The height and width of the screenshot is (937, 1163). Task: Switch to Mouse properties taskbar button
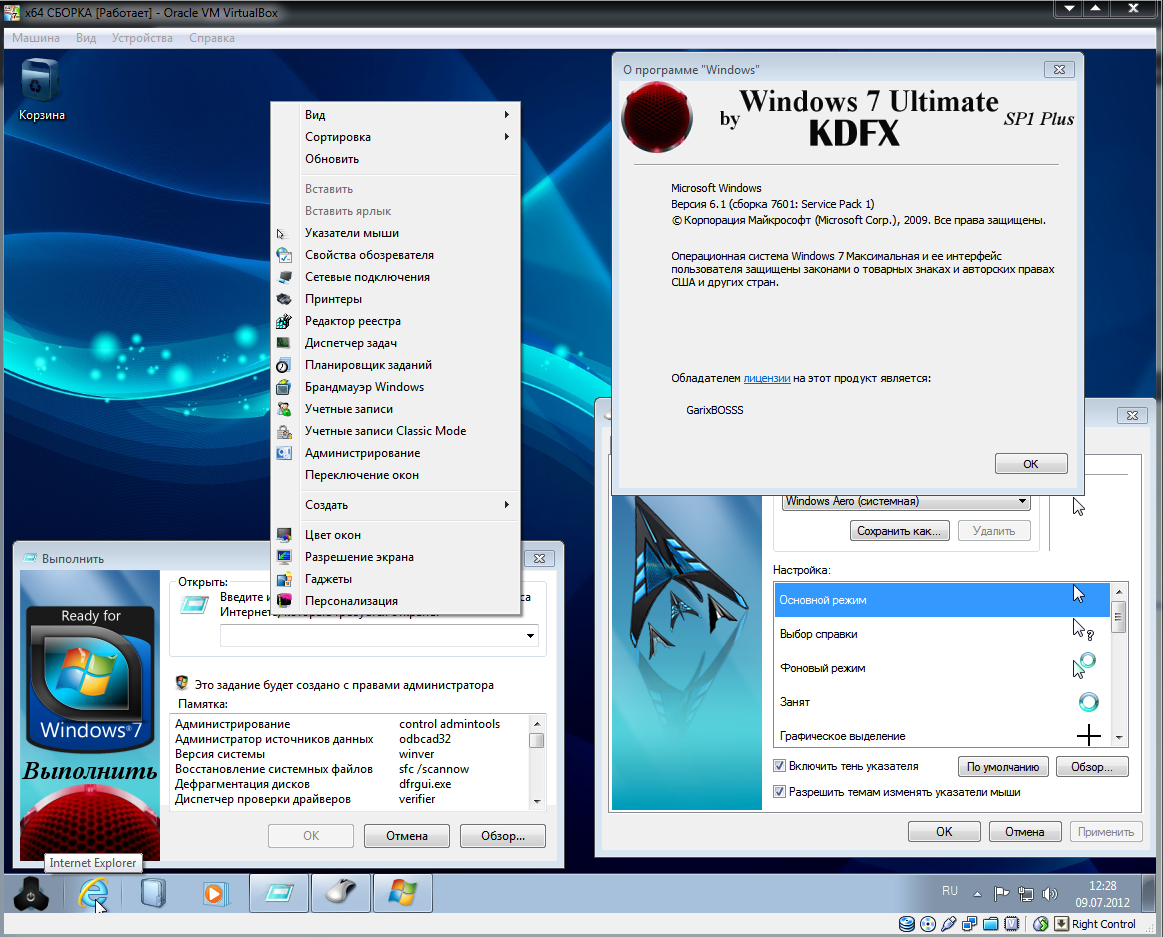(341, 892)
